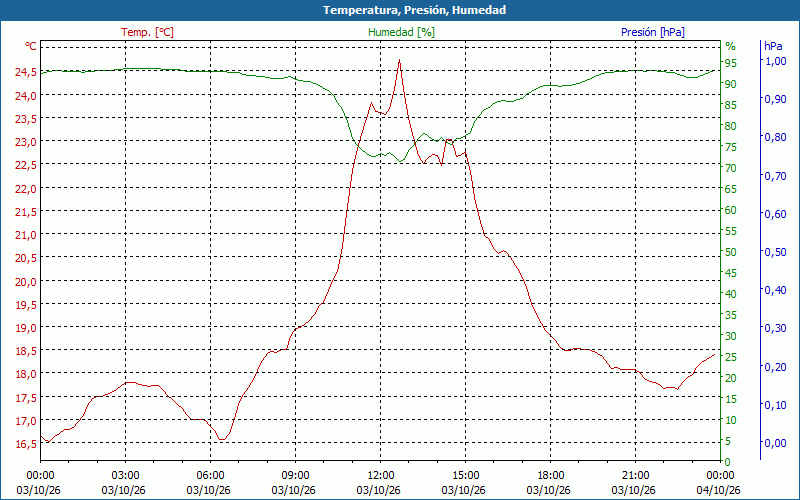The height and width of the screenshot is (500, 800).
Task: Click the '23,5' temperature axis value
Action: [26, 119]
